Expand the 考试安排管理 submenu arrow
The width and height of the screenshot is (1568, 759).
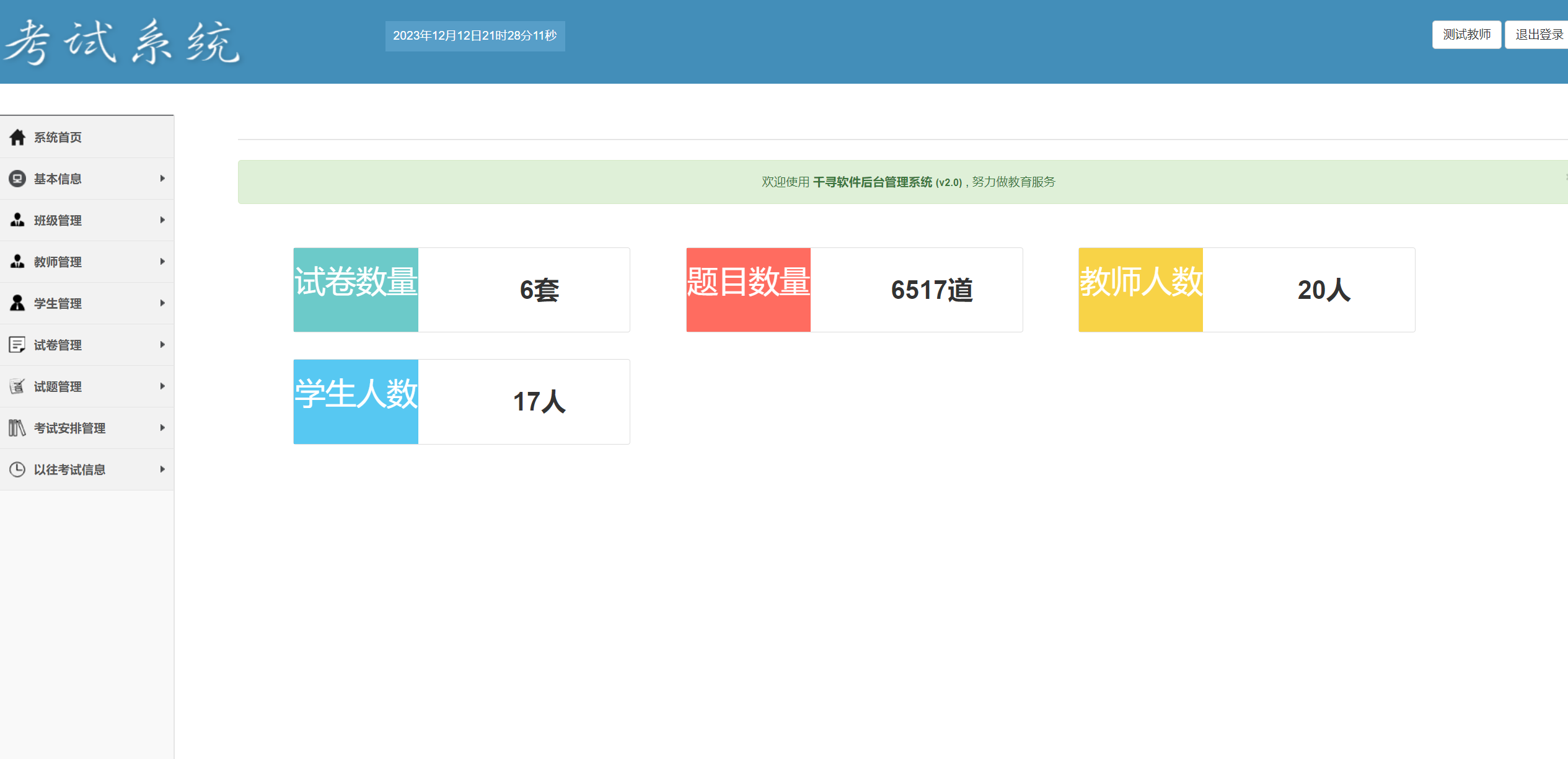(162, 428)
